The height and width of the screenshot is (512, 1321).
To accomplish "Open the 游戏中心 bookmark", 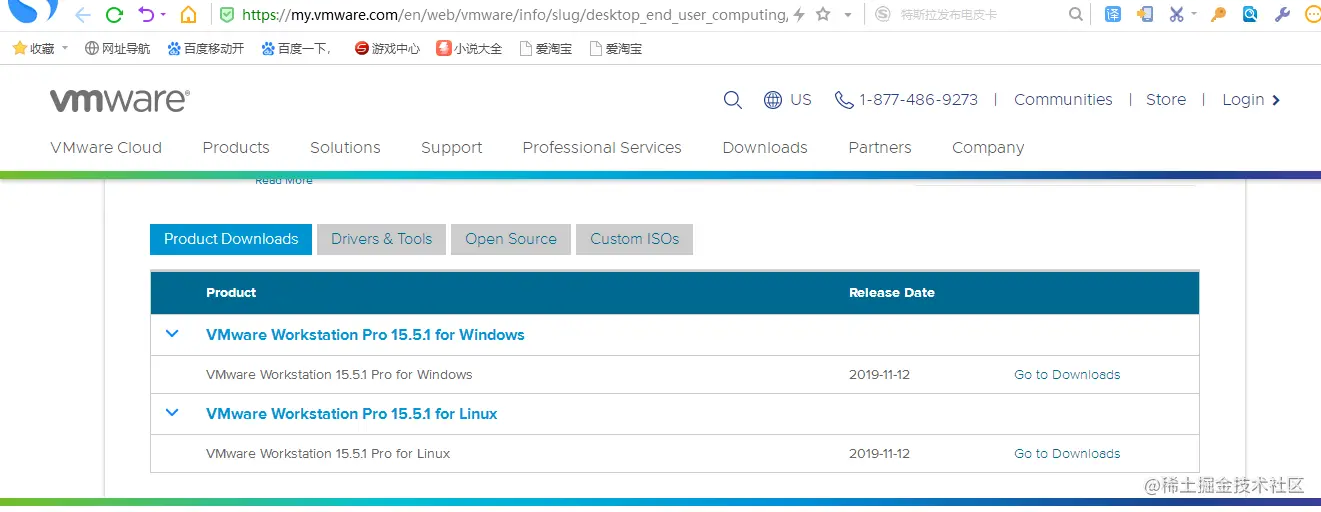I will coord(387,48).
